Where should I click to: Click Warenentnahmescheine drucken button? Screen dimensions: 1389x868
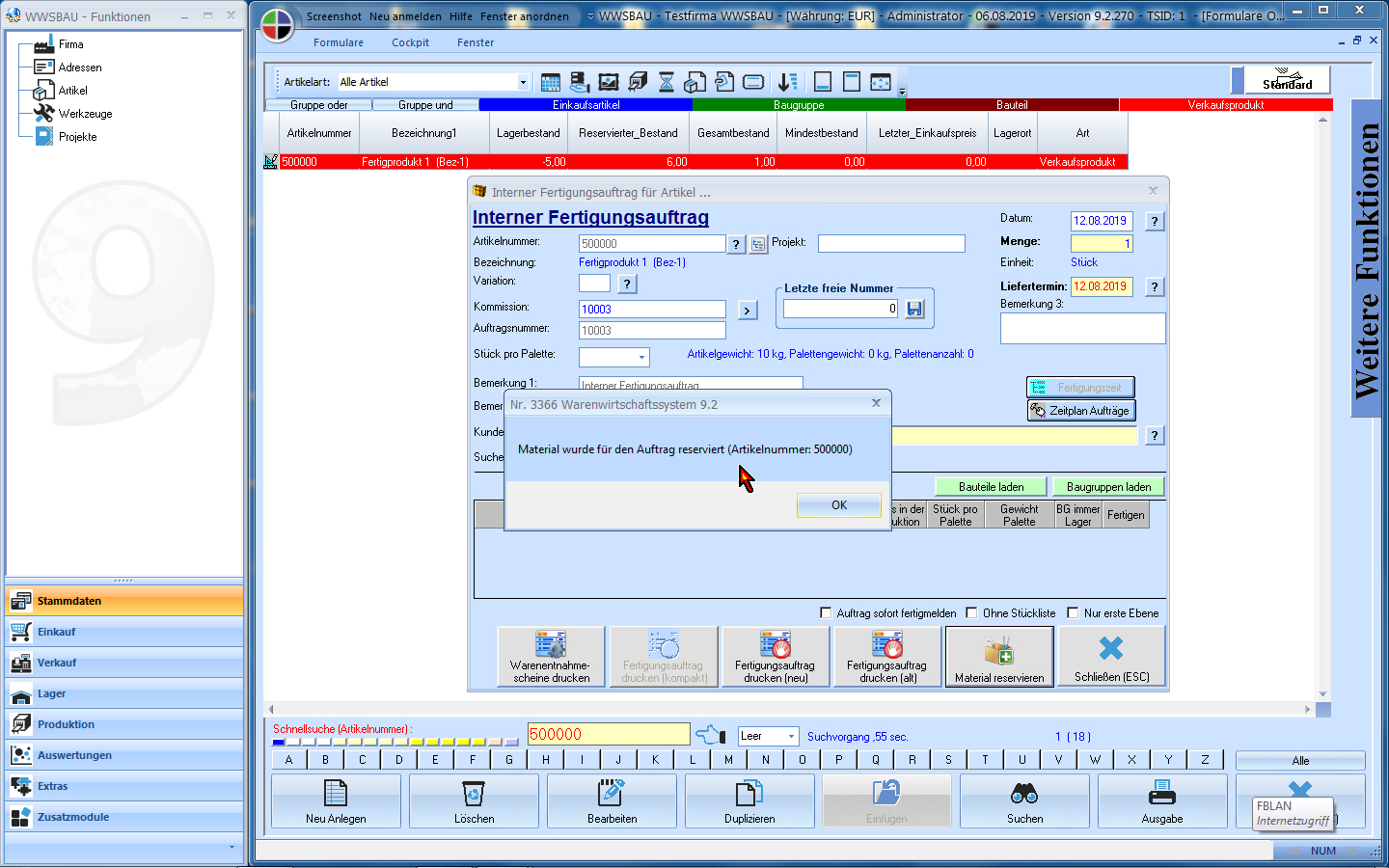point(551,657)
